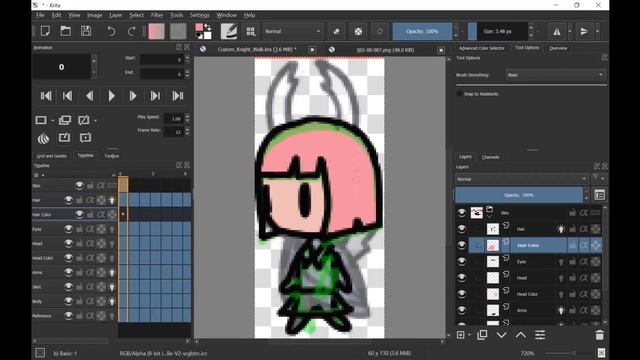Open the Filter menu
The height and width of the screenshot is (360, 640).
[x=157, y=15]
